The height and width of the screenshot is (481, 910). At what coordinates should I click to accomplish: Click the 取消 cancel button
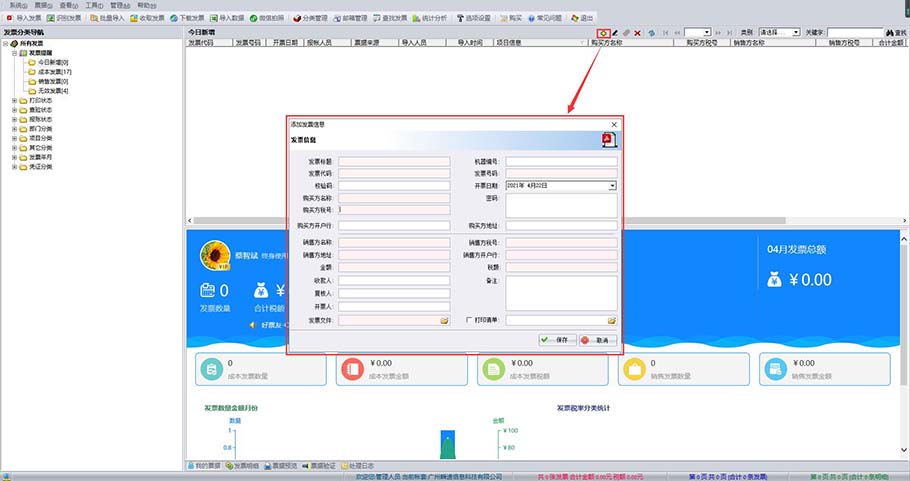[595, 340]
